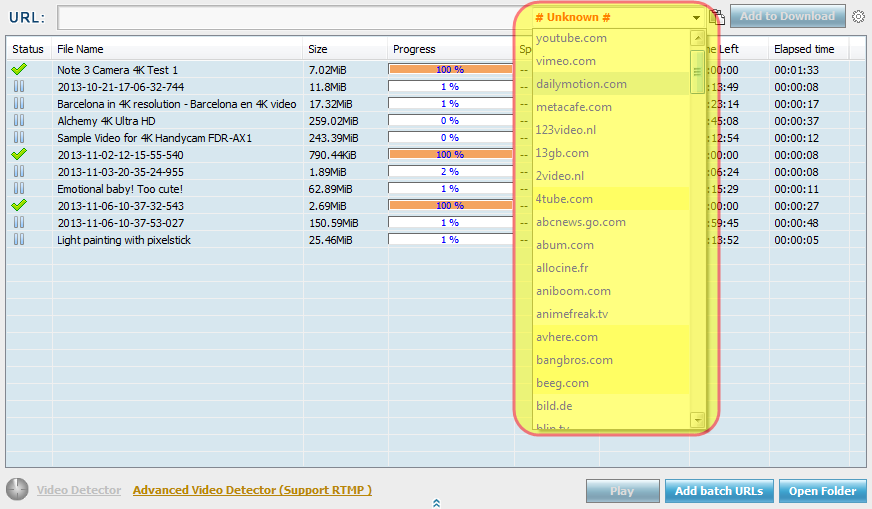Click Add to Download button
Screen dimensions: 872x509
pyautogui.click(x=787, y=17)
